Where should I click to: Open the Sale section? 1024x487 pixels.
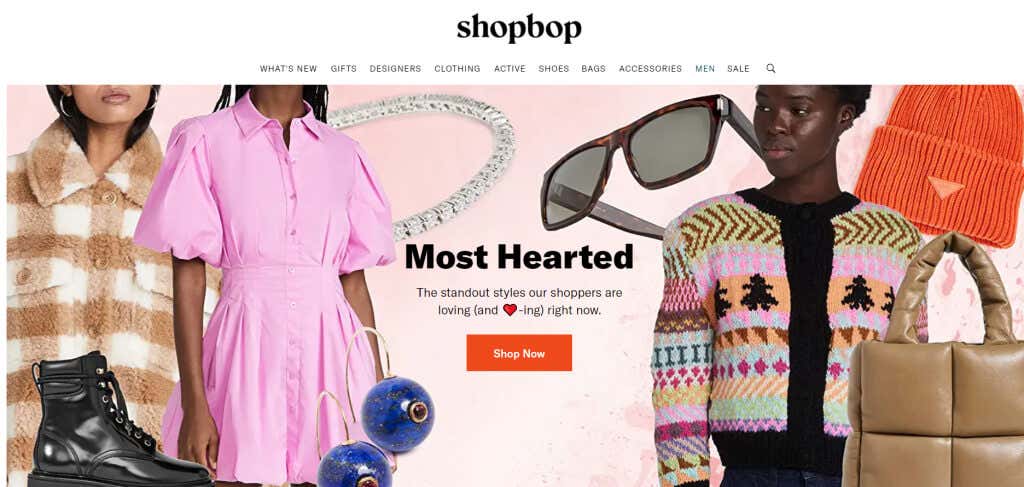[x=738, y=69]
